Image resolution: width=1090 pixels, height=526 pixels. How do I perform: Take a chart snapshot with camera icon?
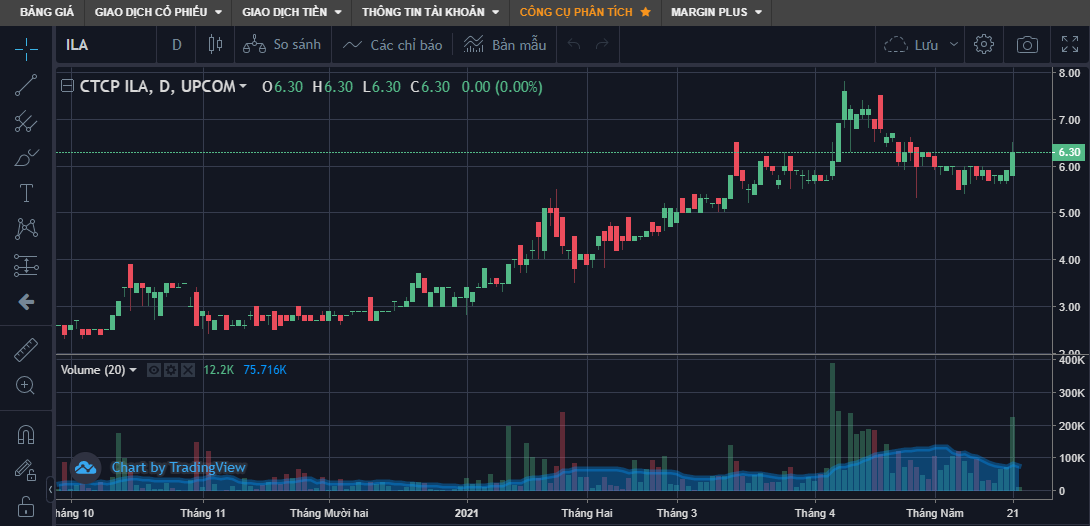point(1026,45)
